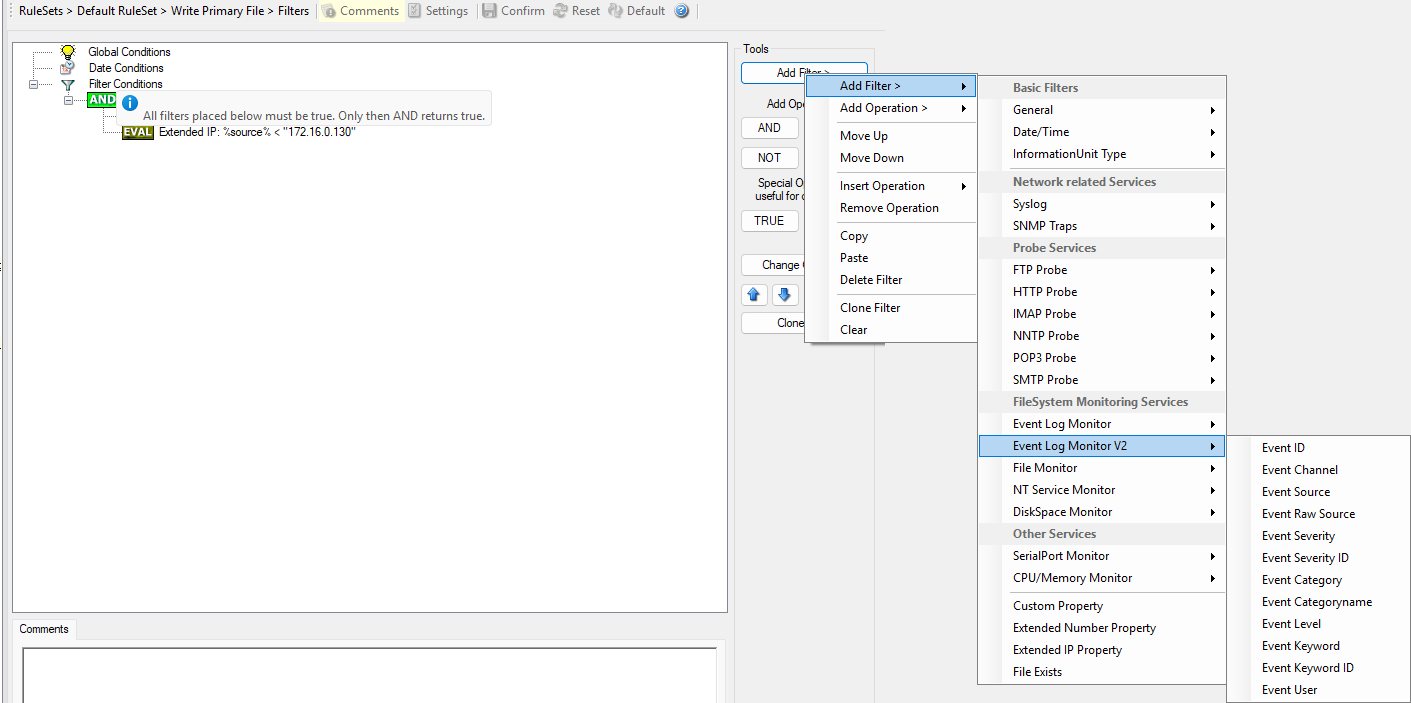1411x703 pixels.
Task: Select Event Raw Source from submenu
Action: tap(1319, 514)
